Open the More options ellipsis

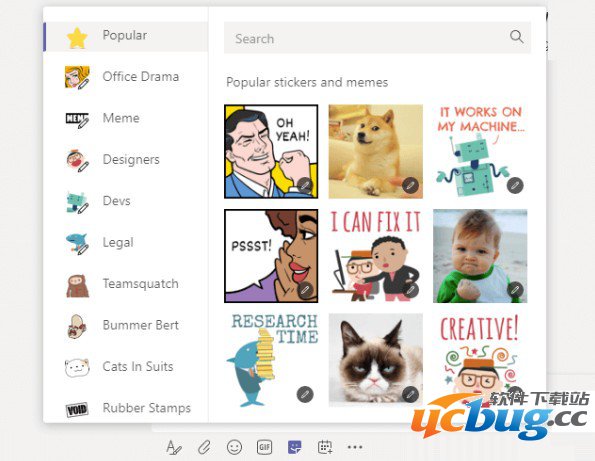tap(355, 447)
